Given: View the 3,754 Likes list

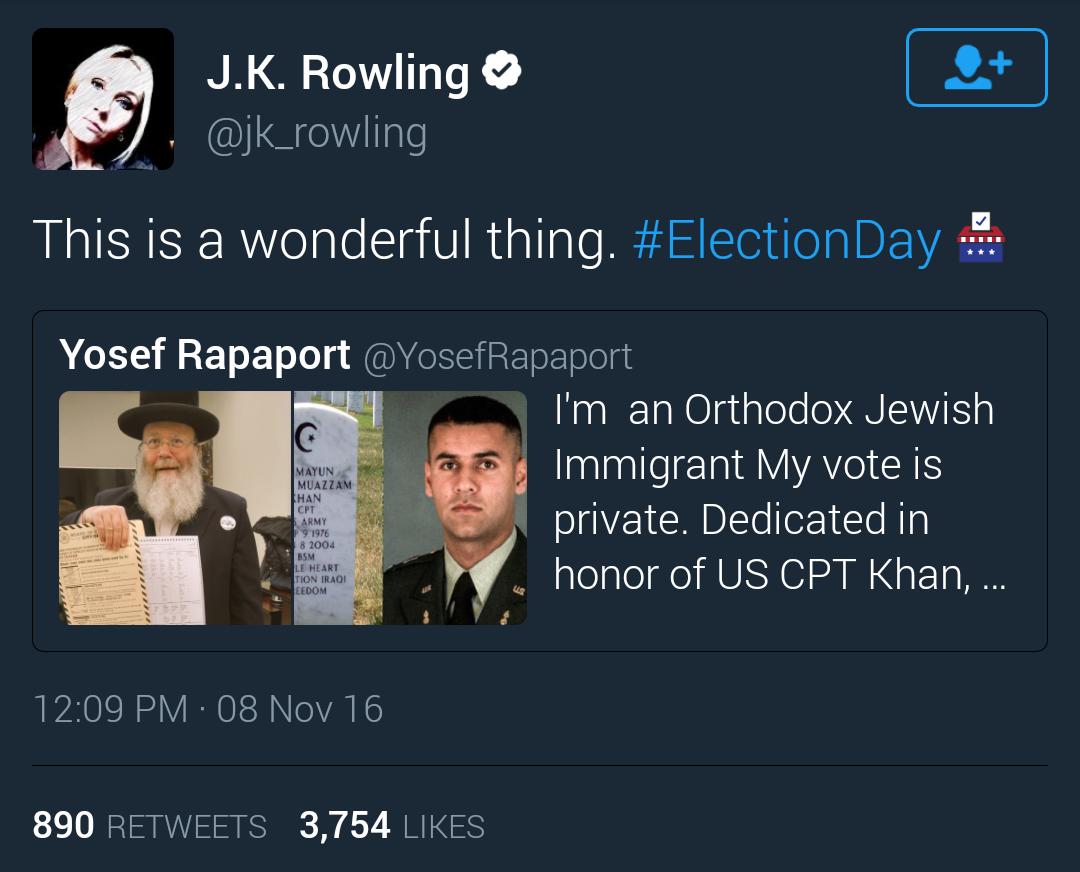Looking at the screenshot, I should click(x=392, y=826).
